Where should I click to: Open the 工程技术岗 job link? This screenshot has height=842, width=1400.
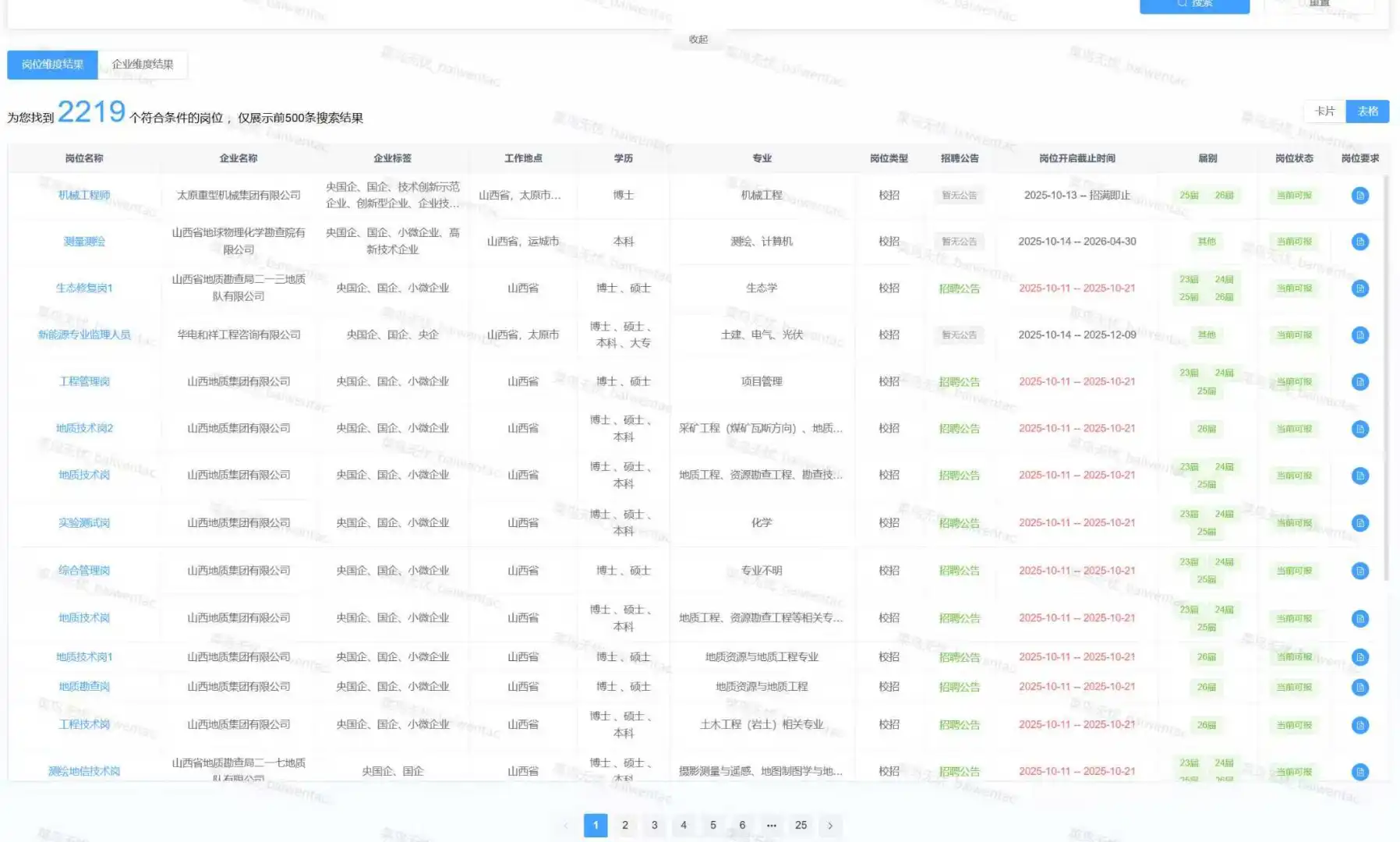pos(84,725)
